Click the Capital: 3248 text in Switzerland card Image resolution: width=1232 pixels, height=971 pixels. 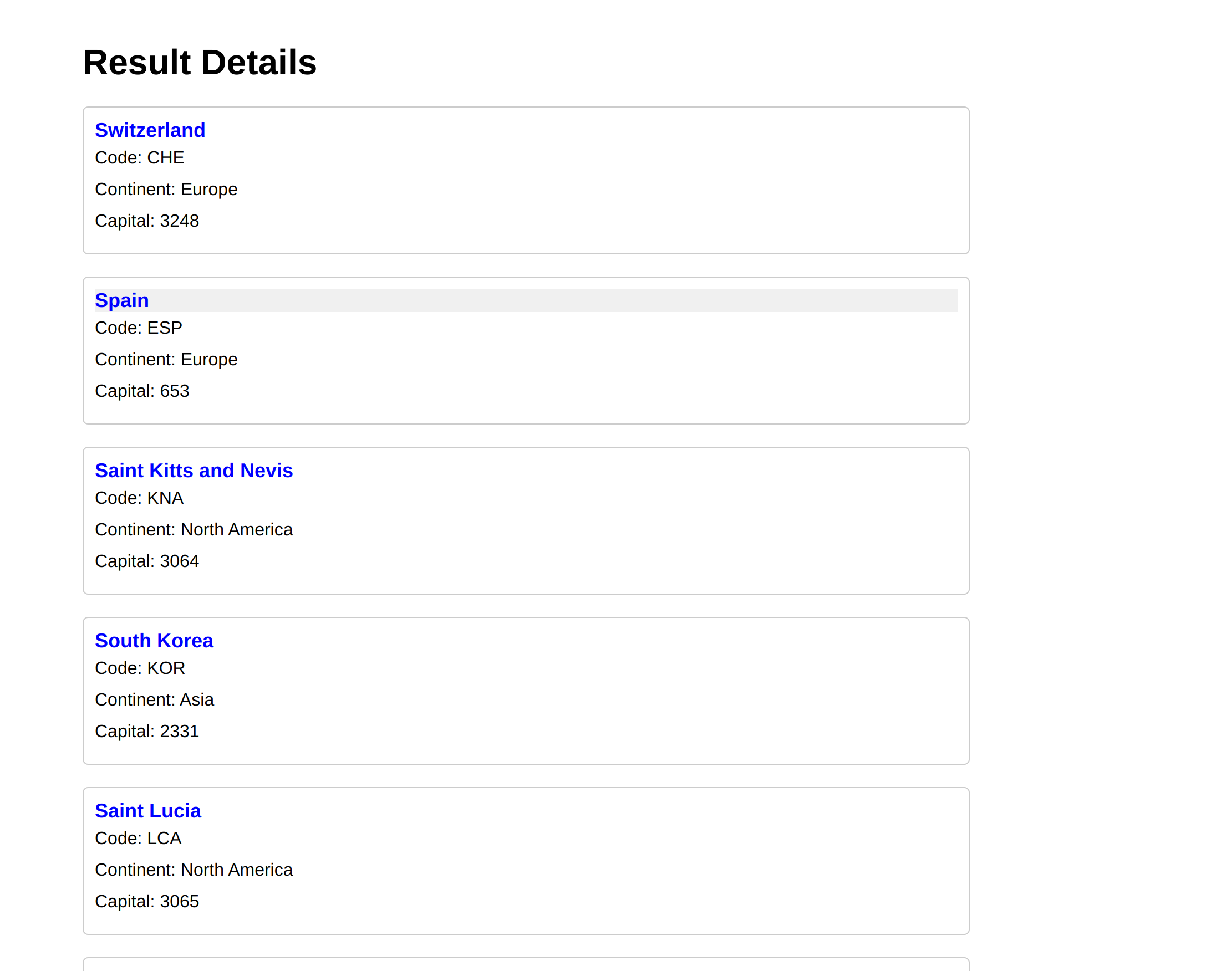coord(147,221)
